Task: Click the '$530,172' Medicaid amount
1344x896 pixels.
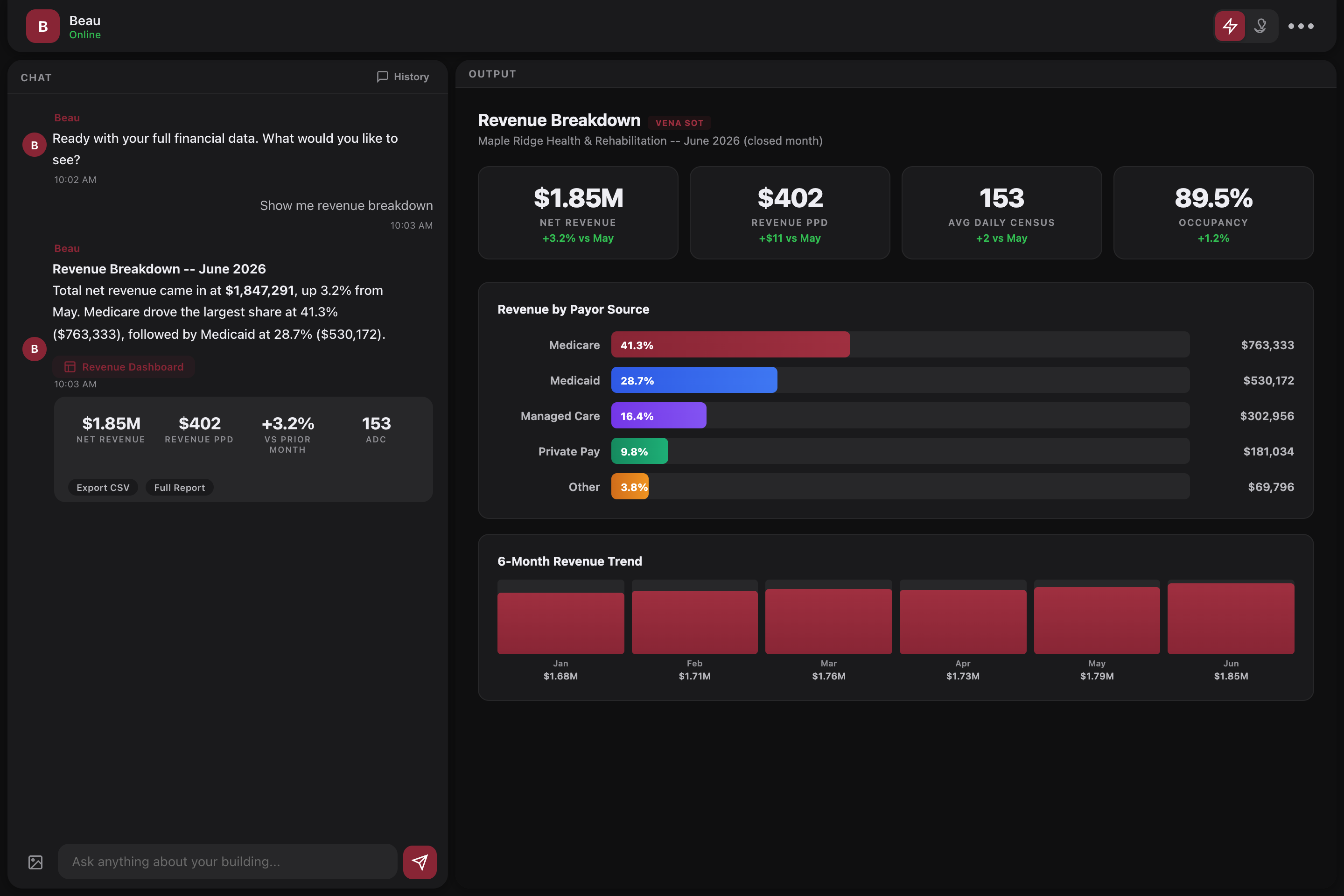Action: [1268, 380]
